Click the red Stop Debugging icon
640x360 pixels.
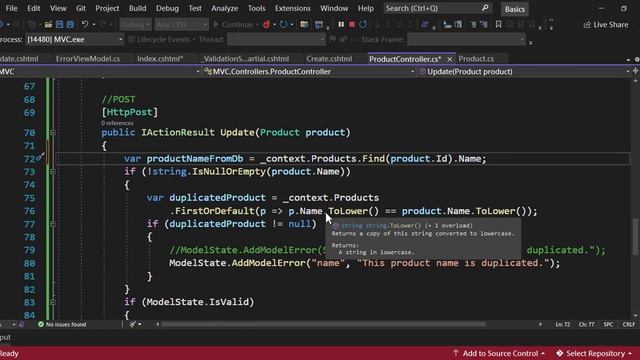352,24
